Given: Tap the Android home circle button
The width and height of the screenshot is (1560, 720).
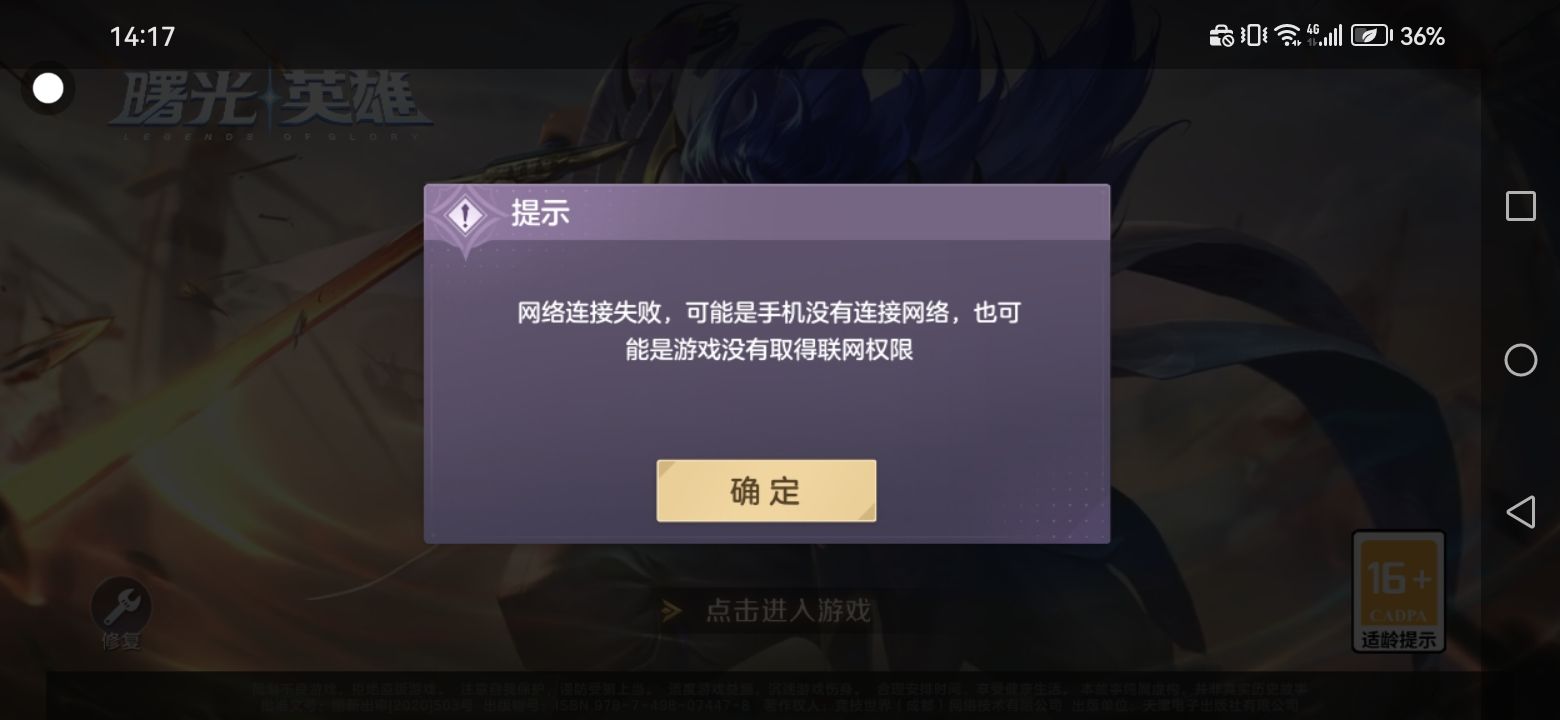Looking at the screenshot, I should (1520, 360).
